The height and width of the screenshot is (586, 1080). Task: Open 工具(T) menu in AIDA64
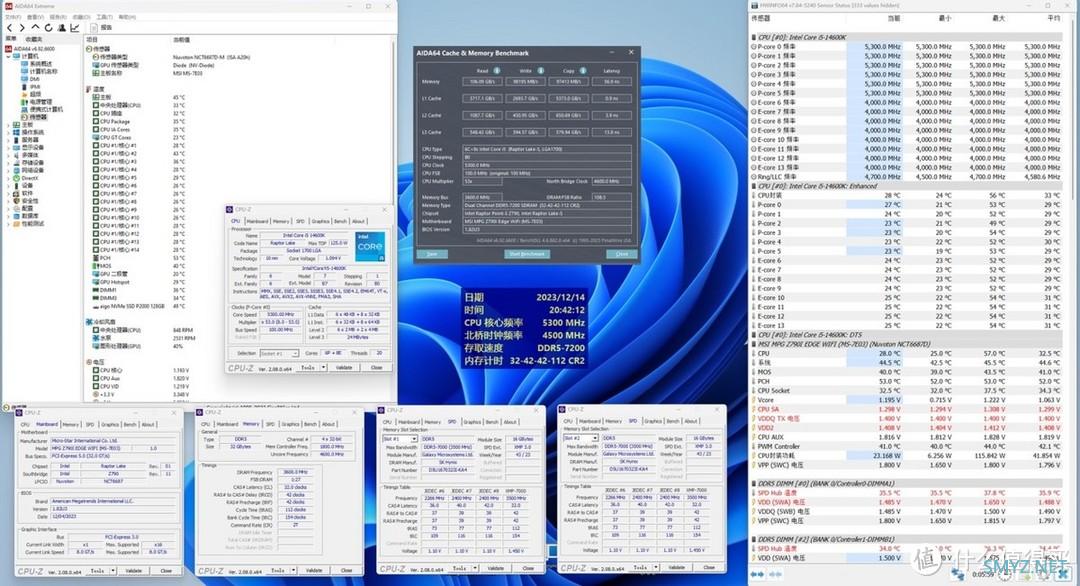(x=105, y=17)
